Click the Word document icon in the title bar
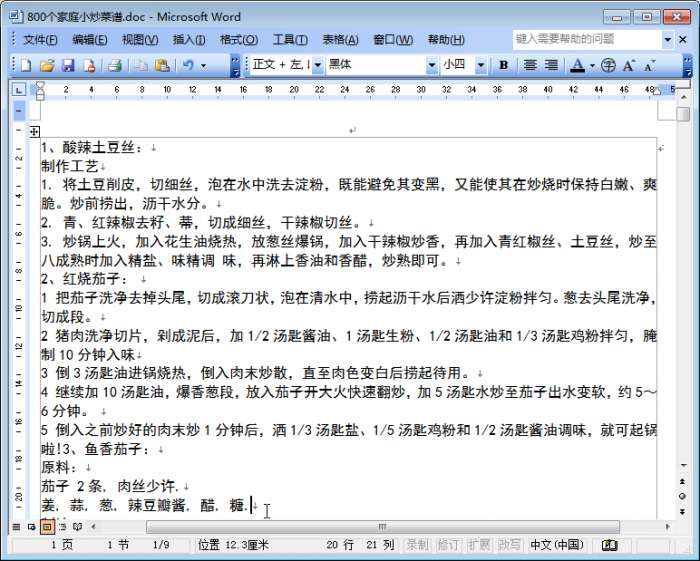This screenshot has height=561, width=700. point(15,17)
